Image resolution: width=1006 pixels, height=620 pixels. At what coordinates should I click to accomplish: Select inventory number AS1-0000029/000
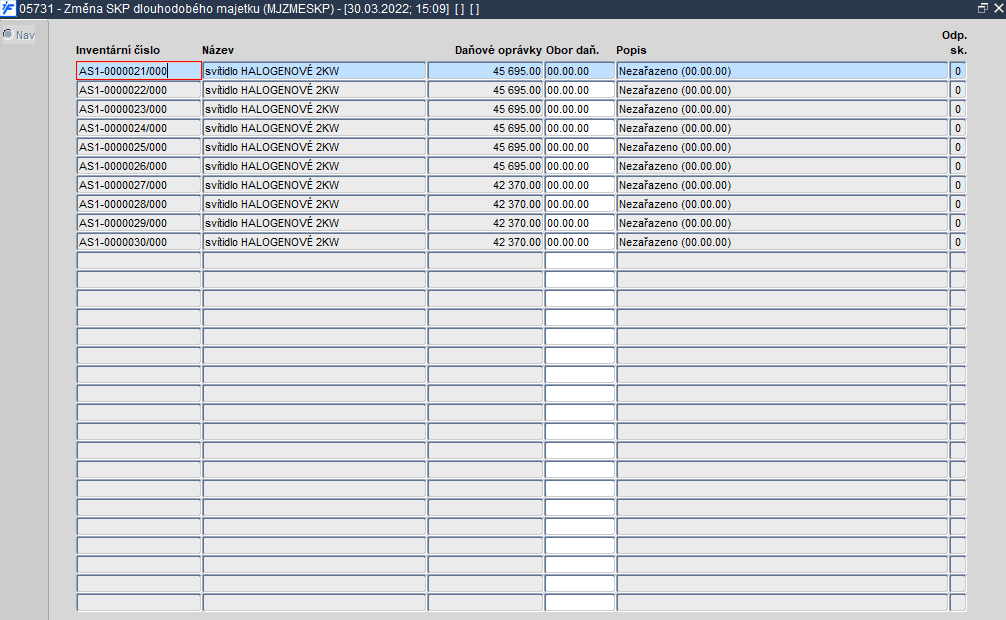pyautogui.click(x=139, y=223)
